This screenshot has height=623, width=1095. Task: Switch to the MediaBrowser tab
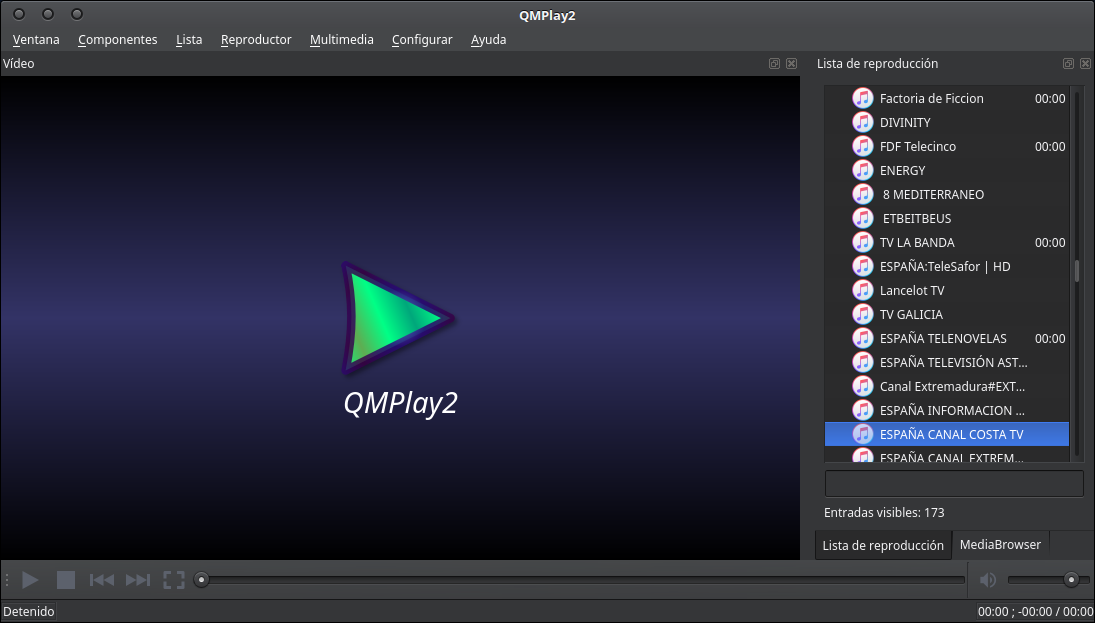pos(1000,545)
